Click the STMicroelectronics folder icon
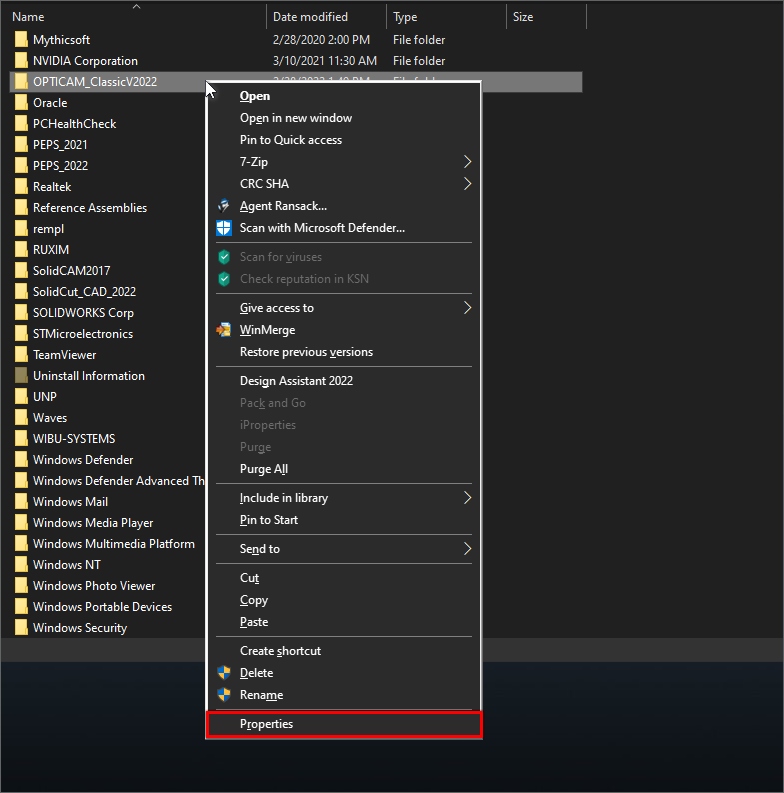This screenshot has height=793, width=784. point(21,334)
